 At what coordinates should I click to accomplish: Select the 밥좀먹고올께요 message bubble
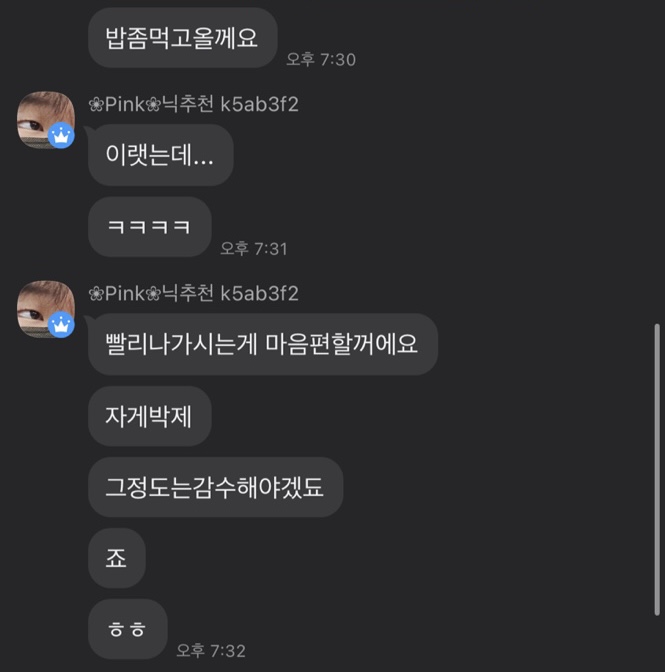[x=183, y=38]
